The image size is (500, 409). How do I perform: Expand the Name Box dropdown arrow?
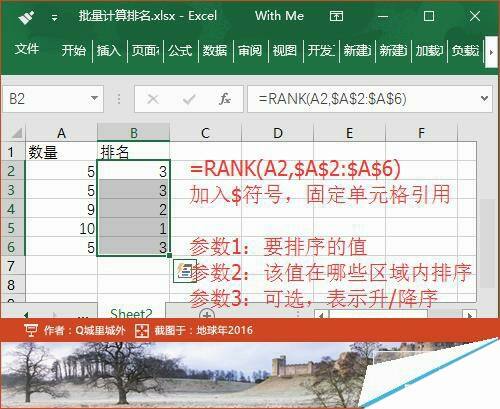tap(95, 99)
